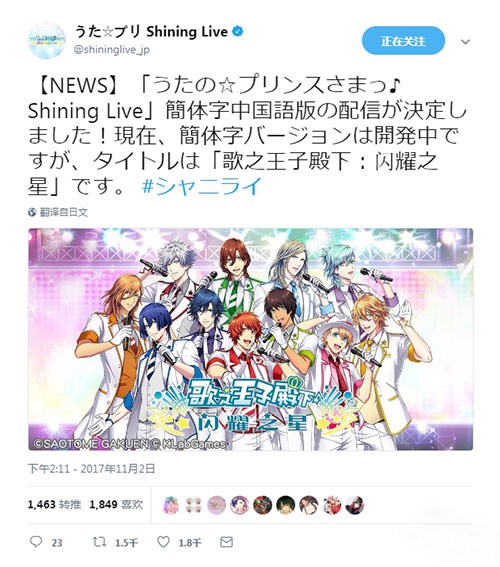Click the blue verified badge
Image resolution: width=500 pixels, height=567 pixels.
(x=238, y=32)
